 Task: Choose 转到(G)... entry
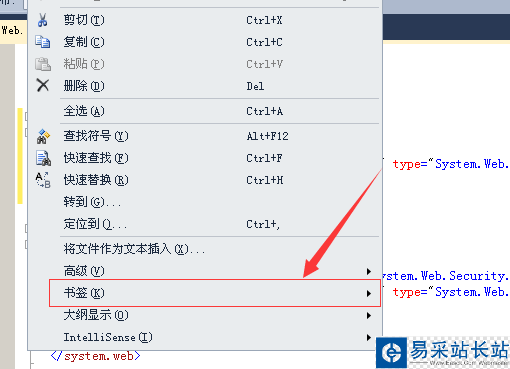[205, 202]
